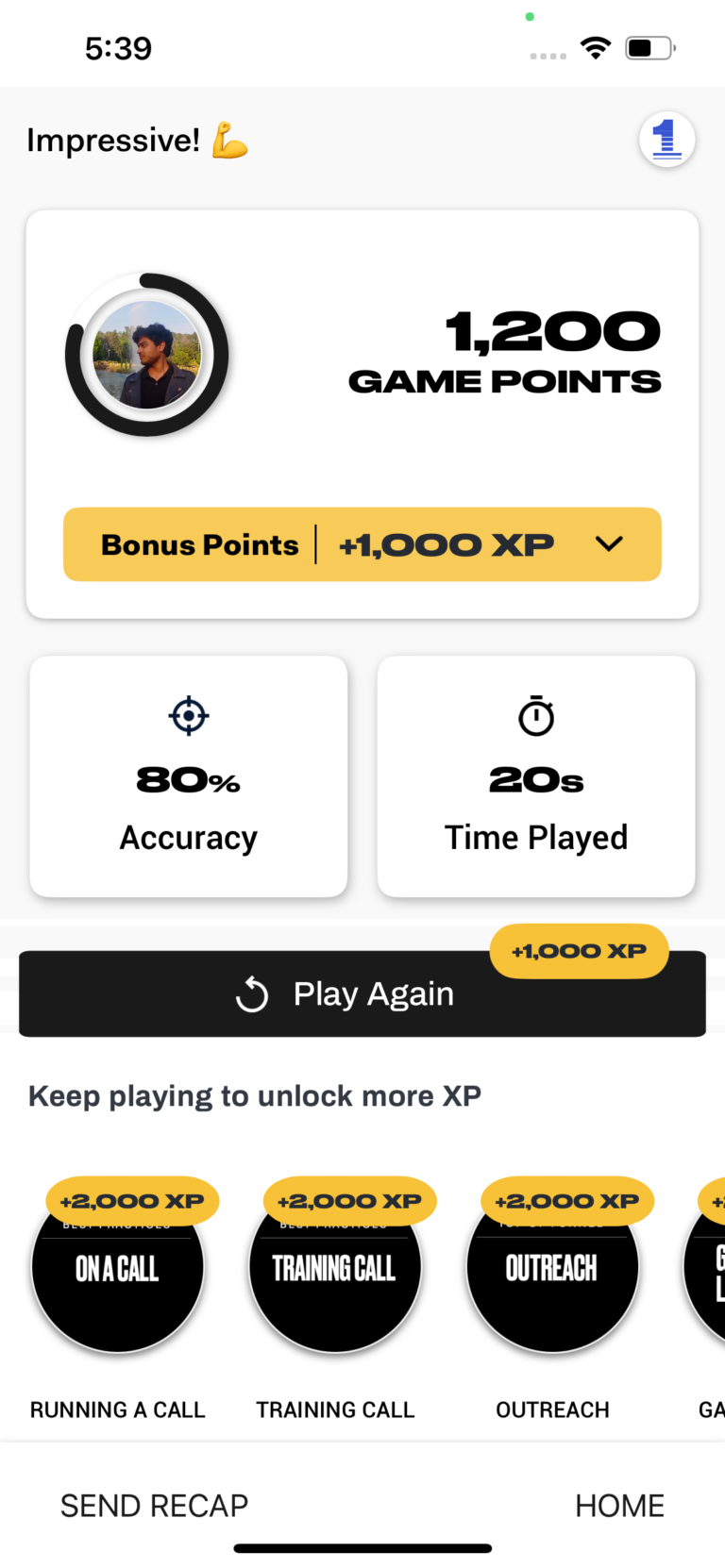Viewport: 725px width, 1568px height.
Task: Tap the +1,000 XP badge on Play Again
Action: [579, 951]
